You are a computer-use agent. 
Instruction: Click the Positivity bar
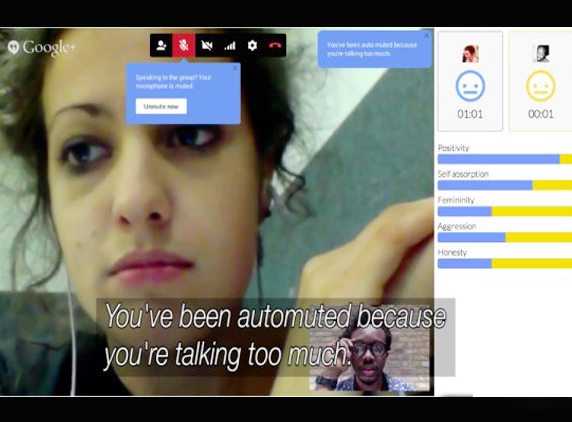[x=505, y=159]
